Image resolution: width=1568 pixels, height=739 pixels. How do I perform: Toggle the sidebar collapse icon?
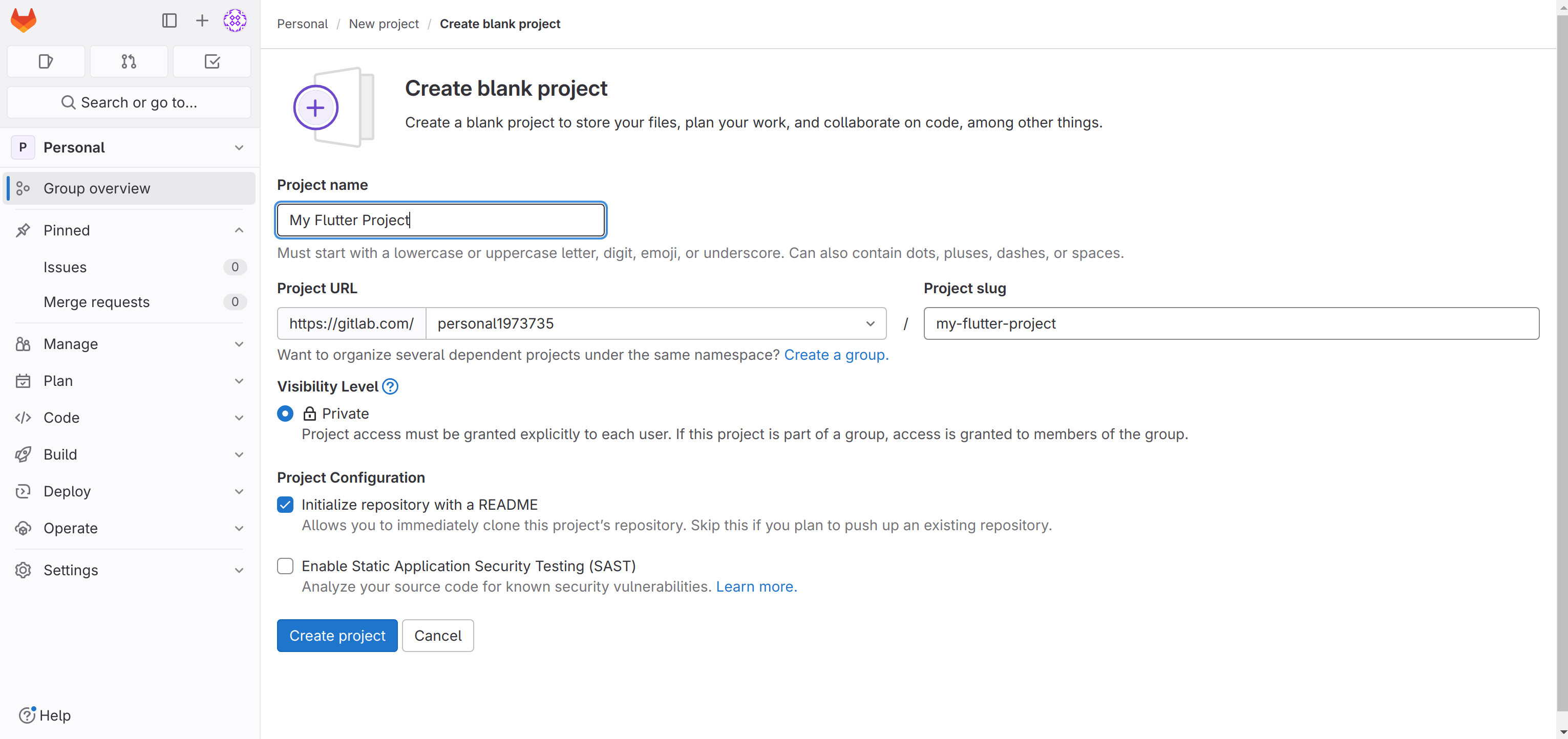tap(169, 20)
